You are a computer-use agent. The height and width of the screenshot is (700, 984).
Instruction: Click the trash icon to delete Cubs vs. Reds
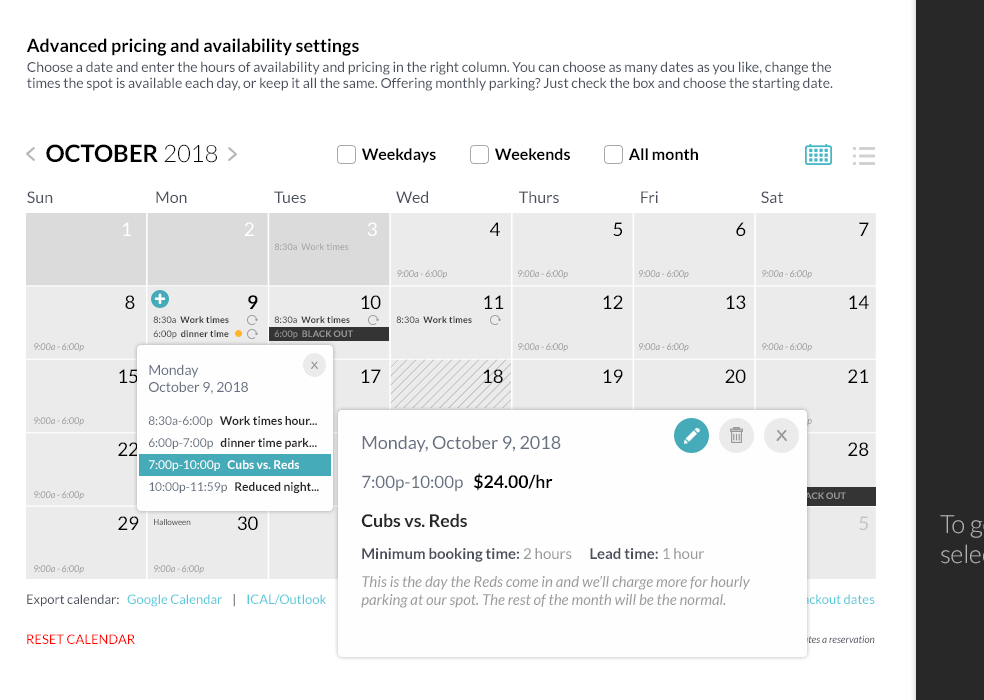point(736,435)
